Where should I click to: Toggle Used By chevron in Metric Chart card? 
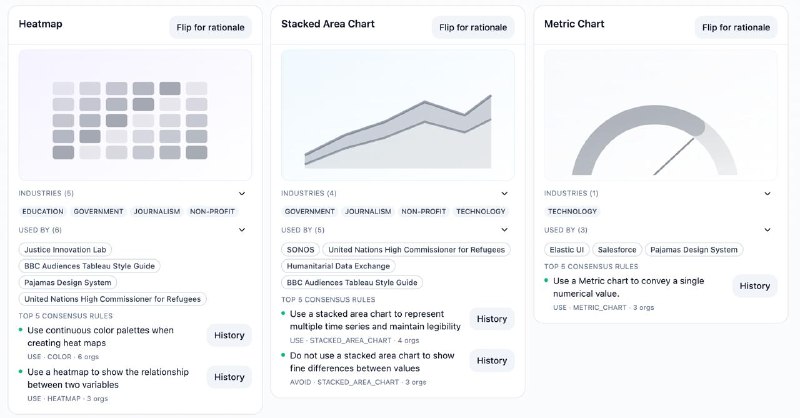tap(767, 230)
